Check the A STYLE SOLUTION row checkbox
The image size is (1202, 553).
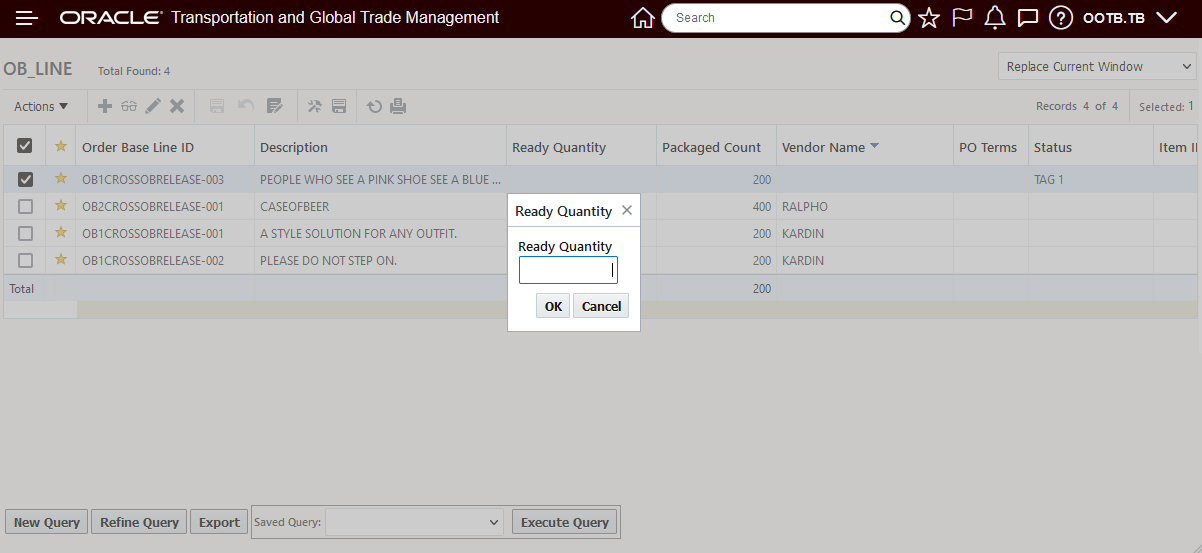click(25, 233)
